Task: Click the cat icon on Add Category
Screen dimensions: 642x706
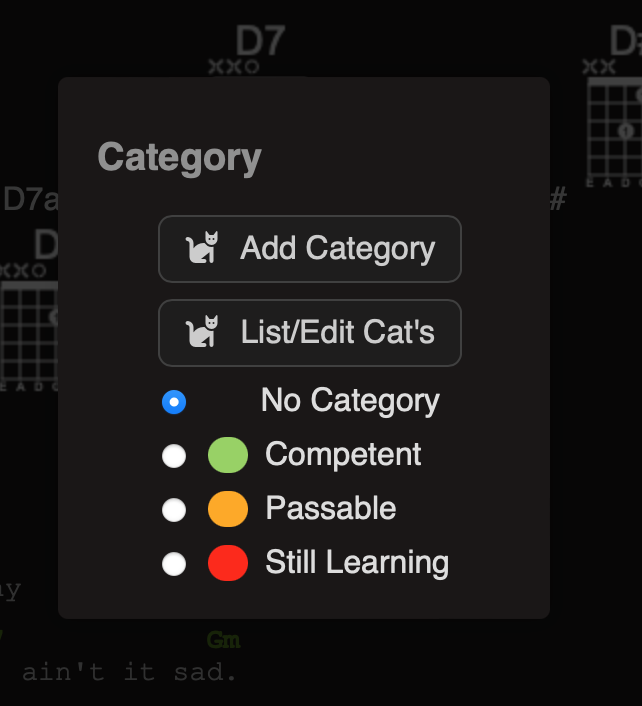Action: (203, 248)
